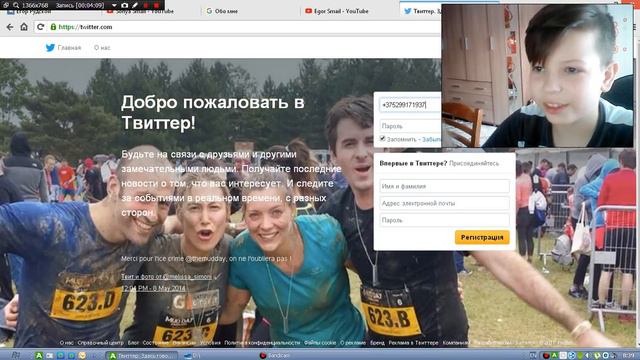The height and width of the screenshot is (360, 640).
Task: Click the Bandicam target selection icon
Action: click(7, 5)
